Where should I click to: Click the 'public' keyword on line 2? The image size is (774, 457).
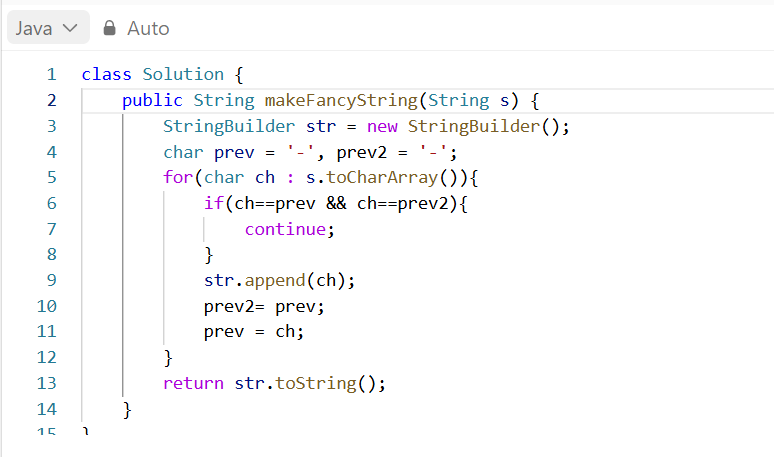[153, 101]
